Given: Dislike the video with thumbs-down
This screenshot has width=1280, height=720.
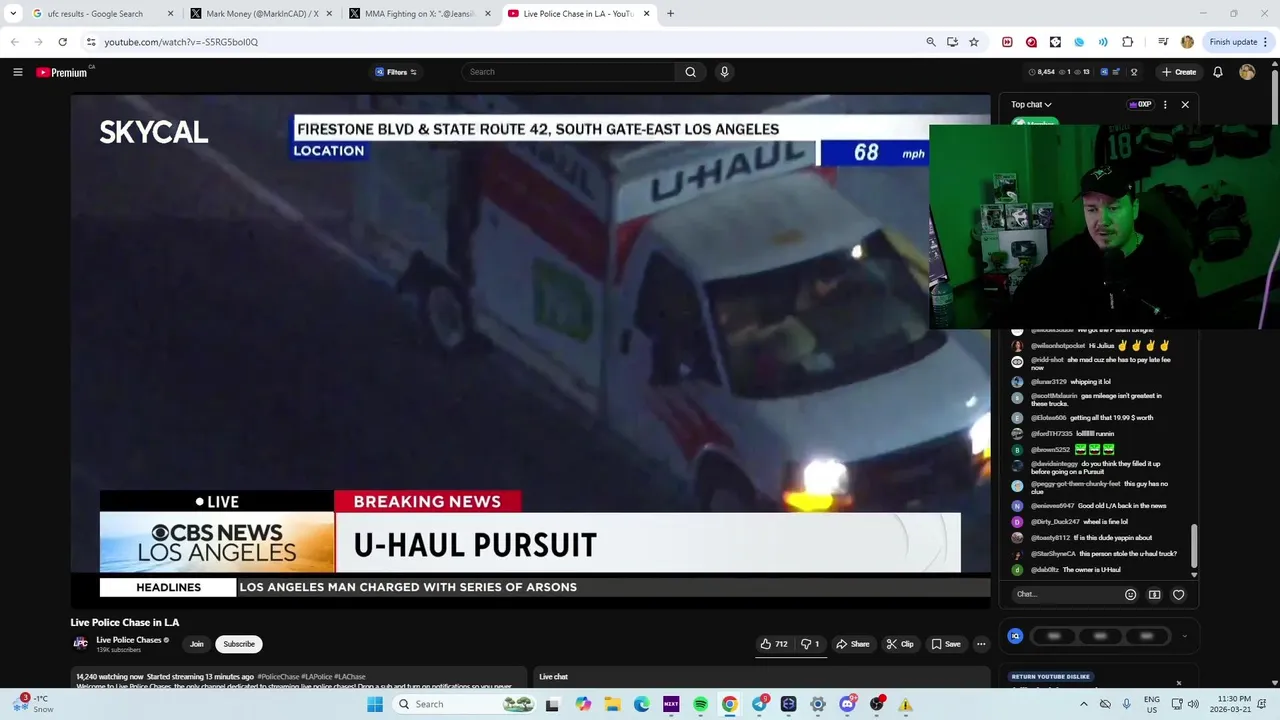Looking at the screenshot, I should [x=810, y=644].
